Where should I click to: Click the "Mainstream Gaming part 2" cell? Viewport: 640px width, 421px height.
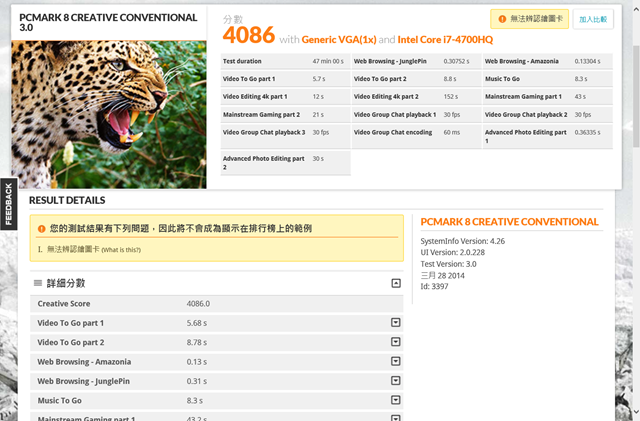(x=261, y=115)
